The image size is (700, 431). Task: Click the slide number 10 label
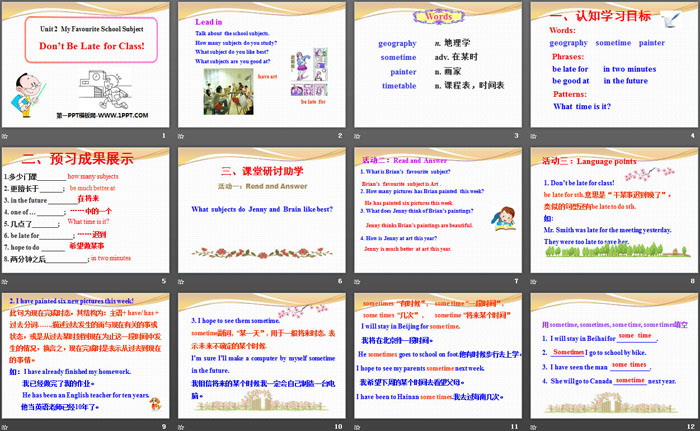coord(338,427)
